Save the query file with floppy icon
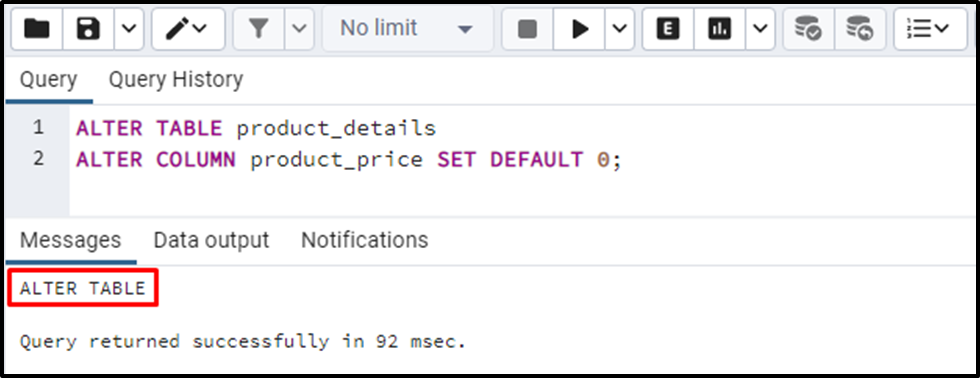Screen dimensions: 980x378 point(88,29)
